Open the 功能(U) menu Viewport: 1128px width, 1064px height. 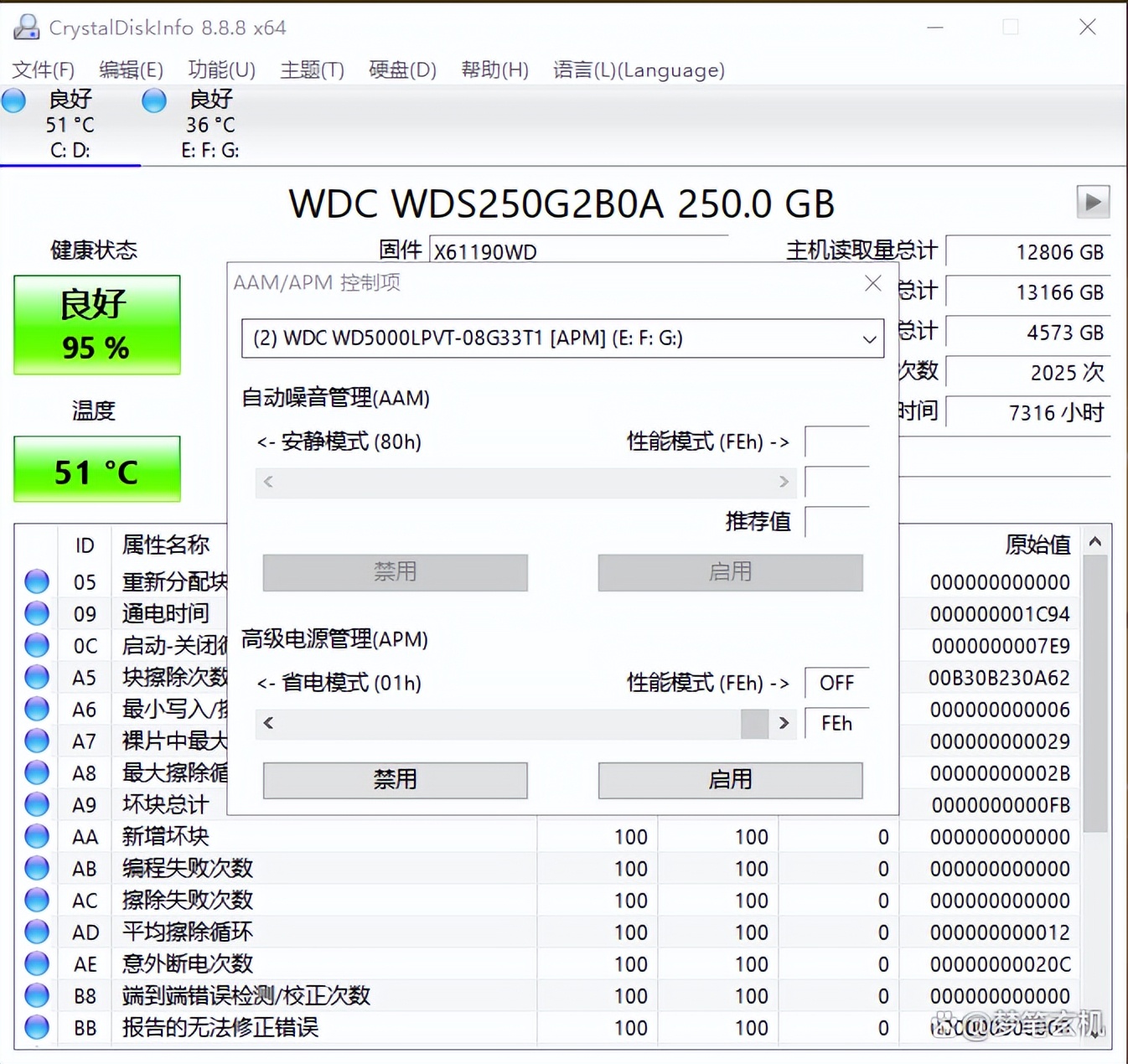220,70
